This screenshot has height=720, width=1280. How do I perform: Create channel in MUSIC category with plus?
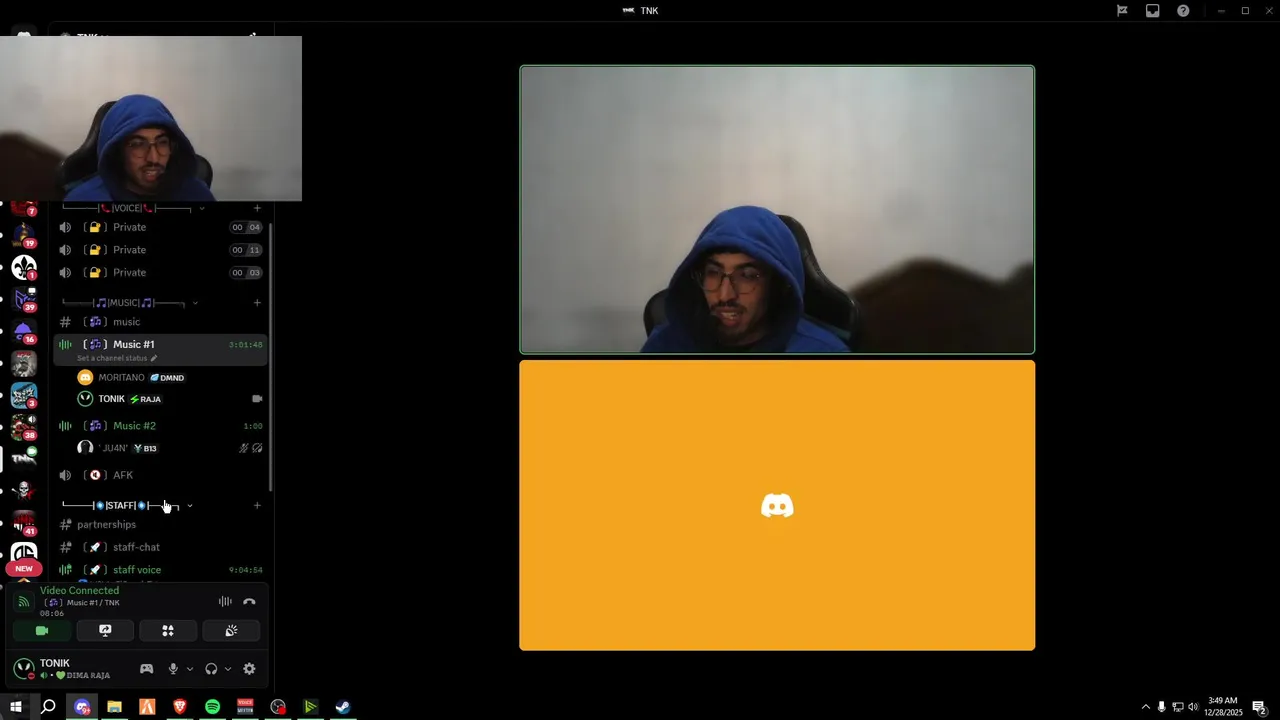pyautogui.click(x=257, y=303)
